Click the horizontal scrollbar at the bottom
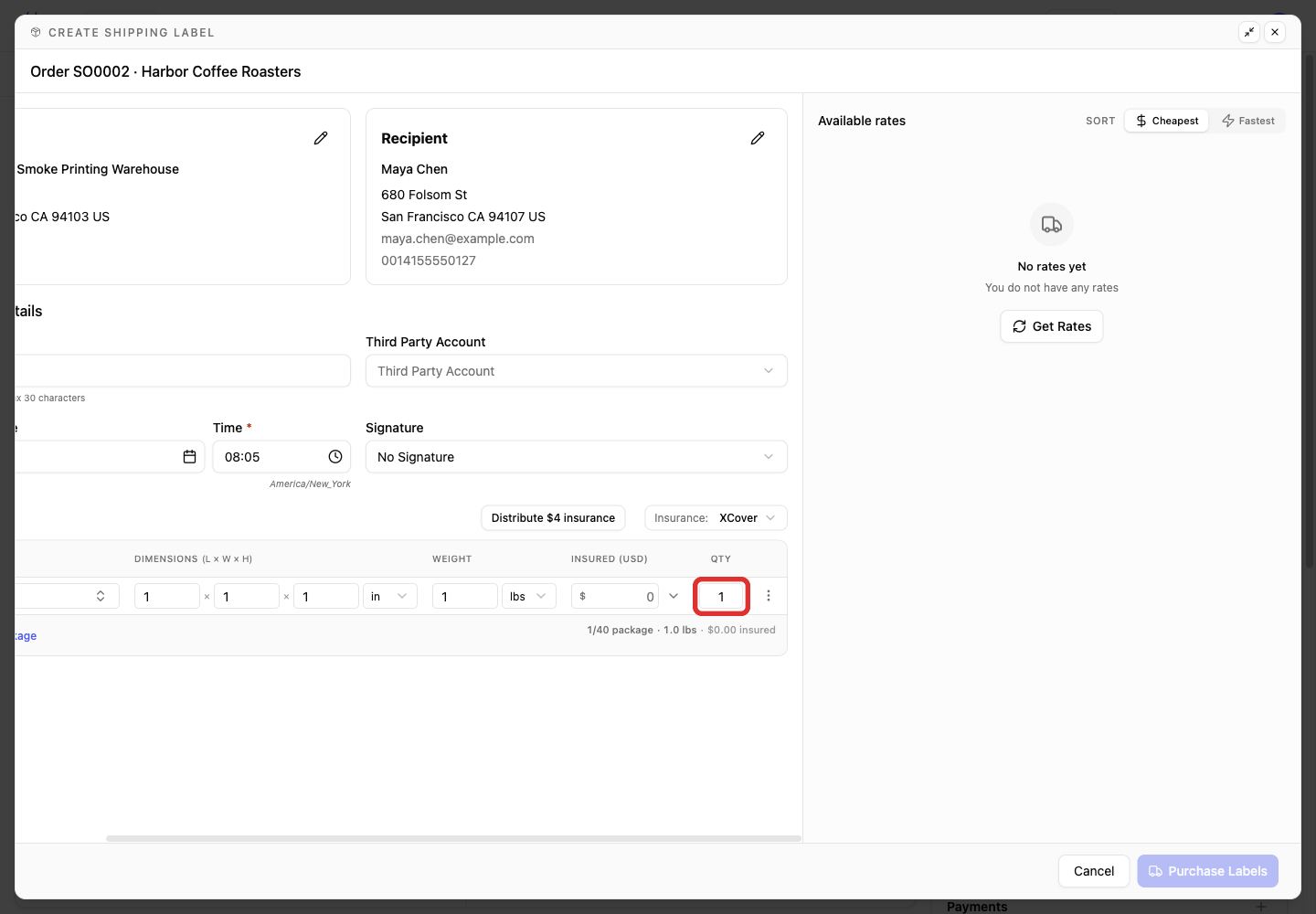 point(453,838)
